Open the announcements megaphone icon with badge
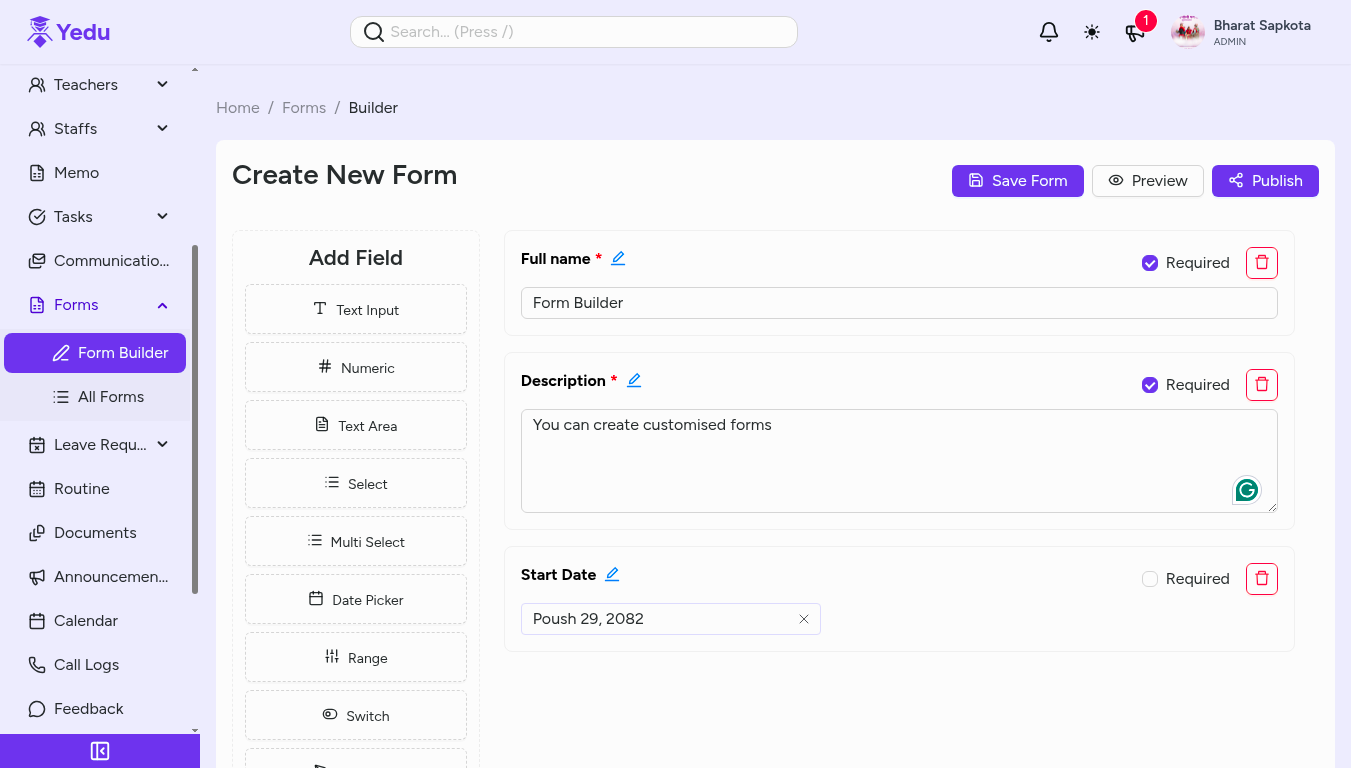Screen dimensions: 1351x768 (x=1135, y=32)
